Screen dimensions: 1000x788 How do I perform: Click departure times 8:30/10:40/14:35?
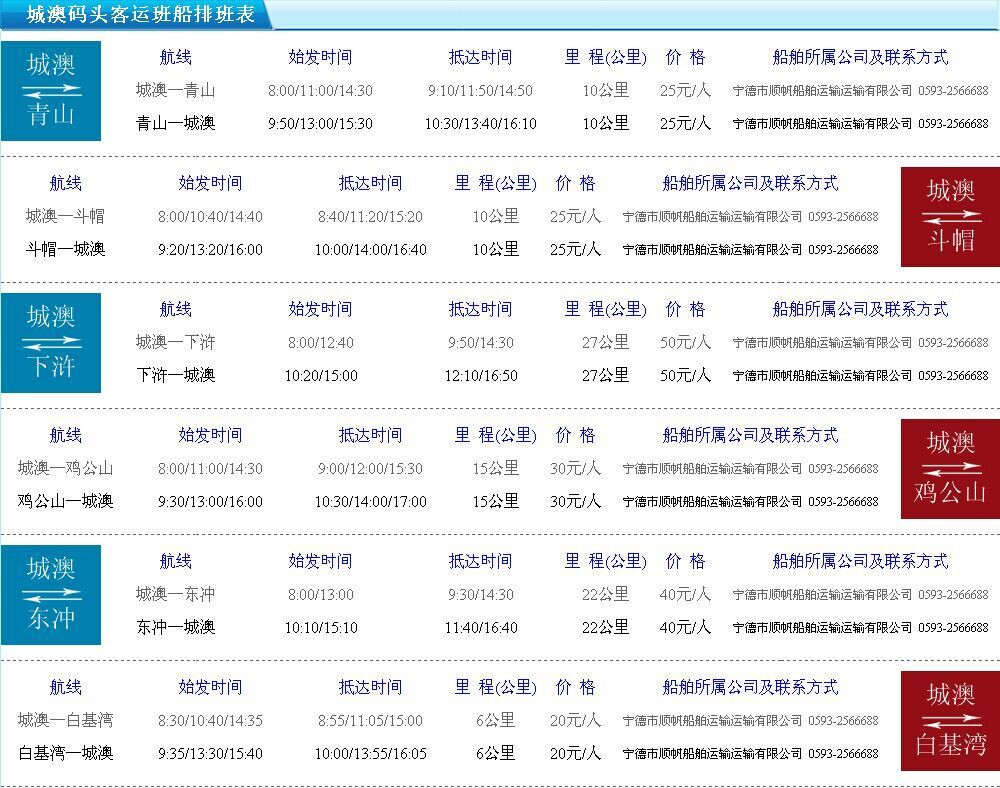(x=210, y=720)
